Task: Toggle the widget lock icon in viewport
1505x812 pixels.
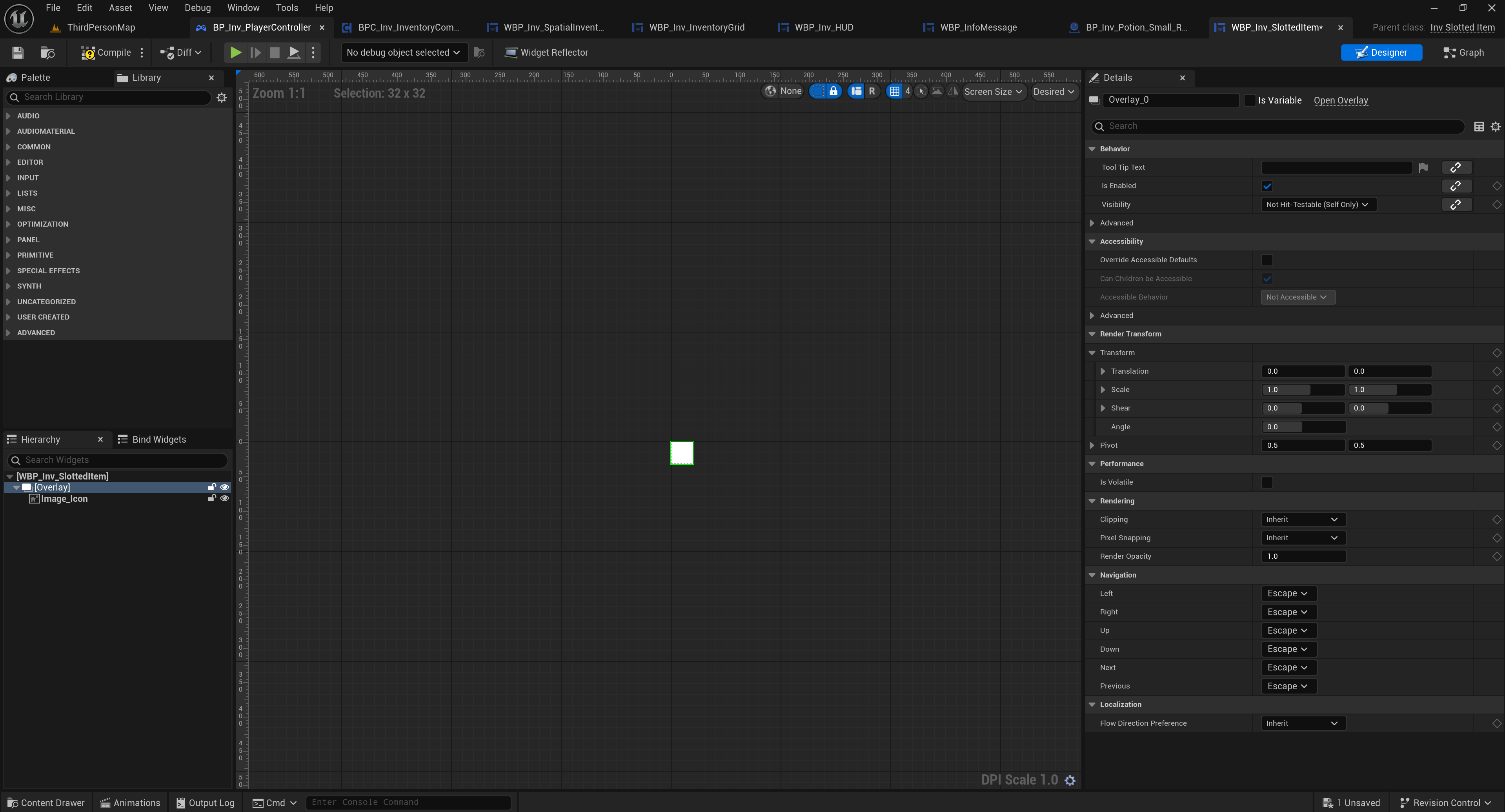Action: pos(833,91)
